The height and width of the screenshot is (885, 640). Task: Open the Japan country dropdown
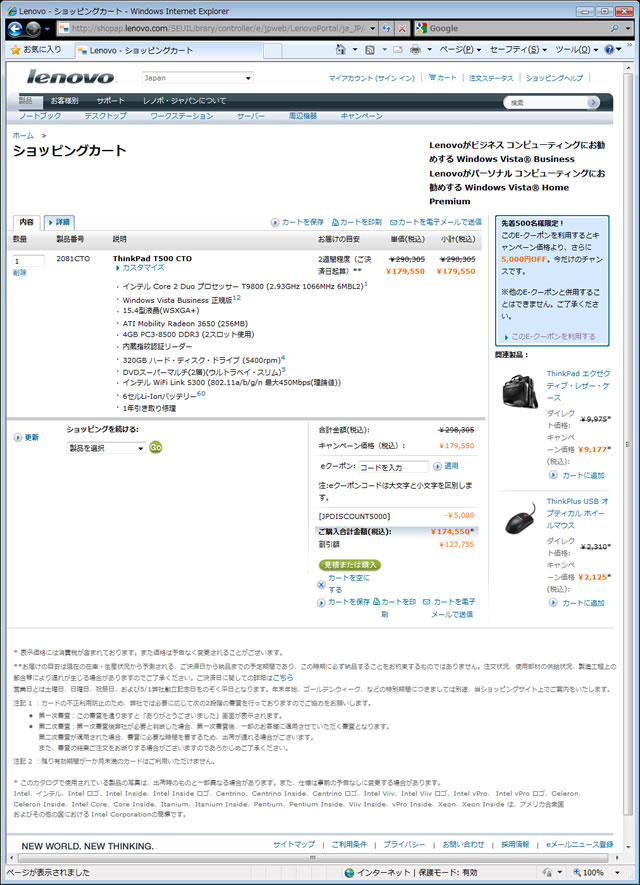point(197,78)
